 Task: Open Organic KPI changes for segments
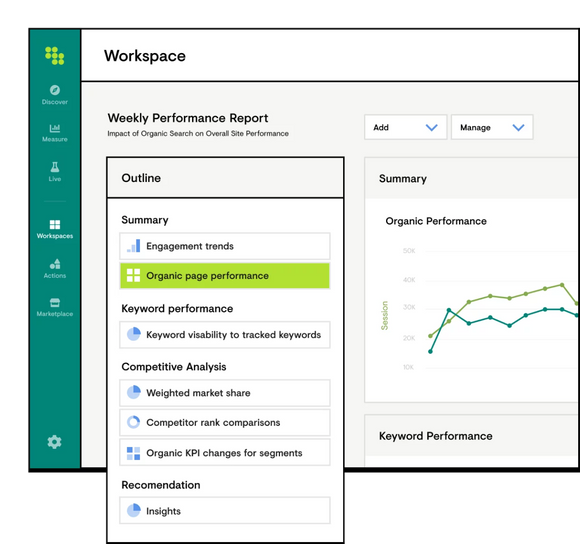pyautogui.click(x=225, y=453)
